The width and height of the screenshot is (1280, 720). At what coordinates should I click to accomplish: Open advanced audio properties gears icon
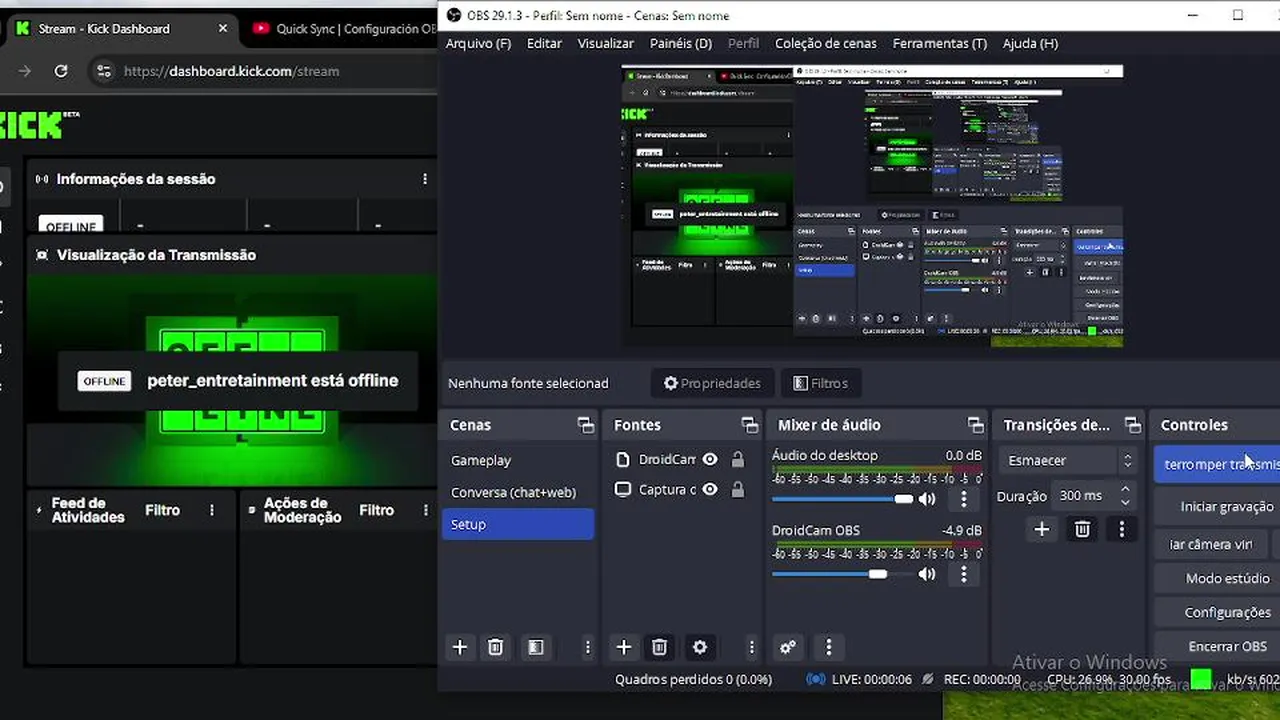coord(788,647)
